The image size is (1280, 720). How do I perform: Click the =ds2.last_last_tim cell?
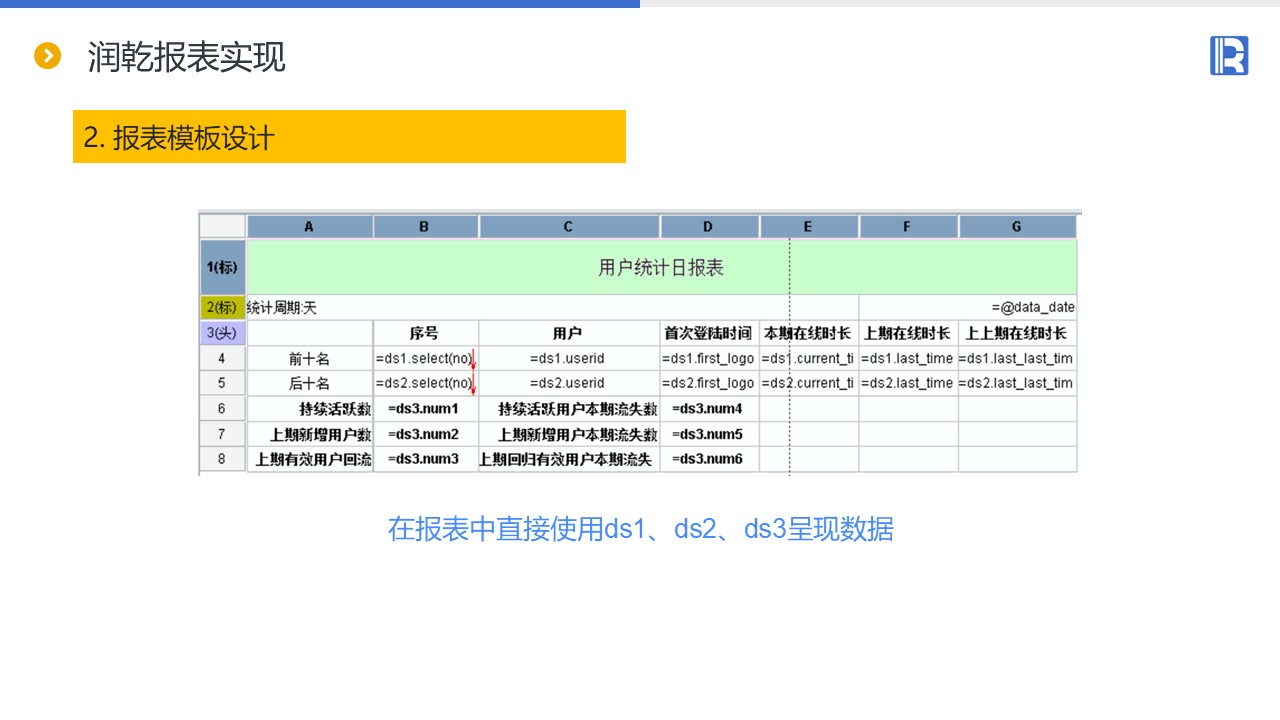tap(1017, 383)
